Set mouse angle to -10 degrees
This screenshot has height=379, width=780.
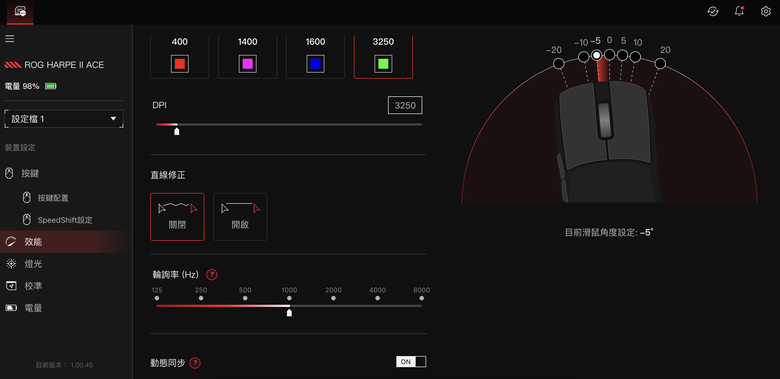pos(584,57)
